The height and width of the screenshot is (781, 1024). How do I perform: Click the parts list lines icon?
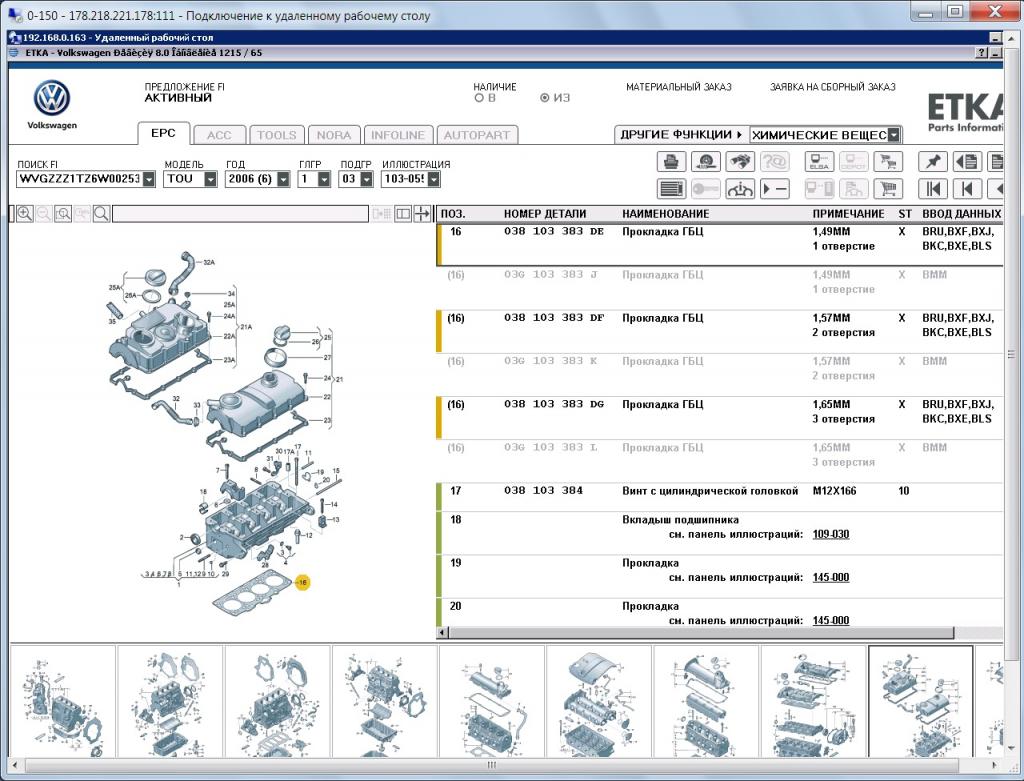coord(671,189)
